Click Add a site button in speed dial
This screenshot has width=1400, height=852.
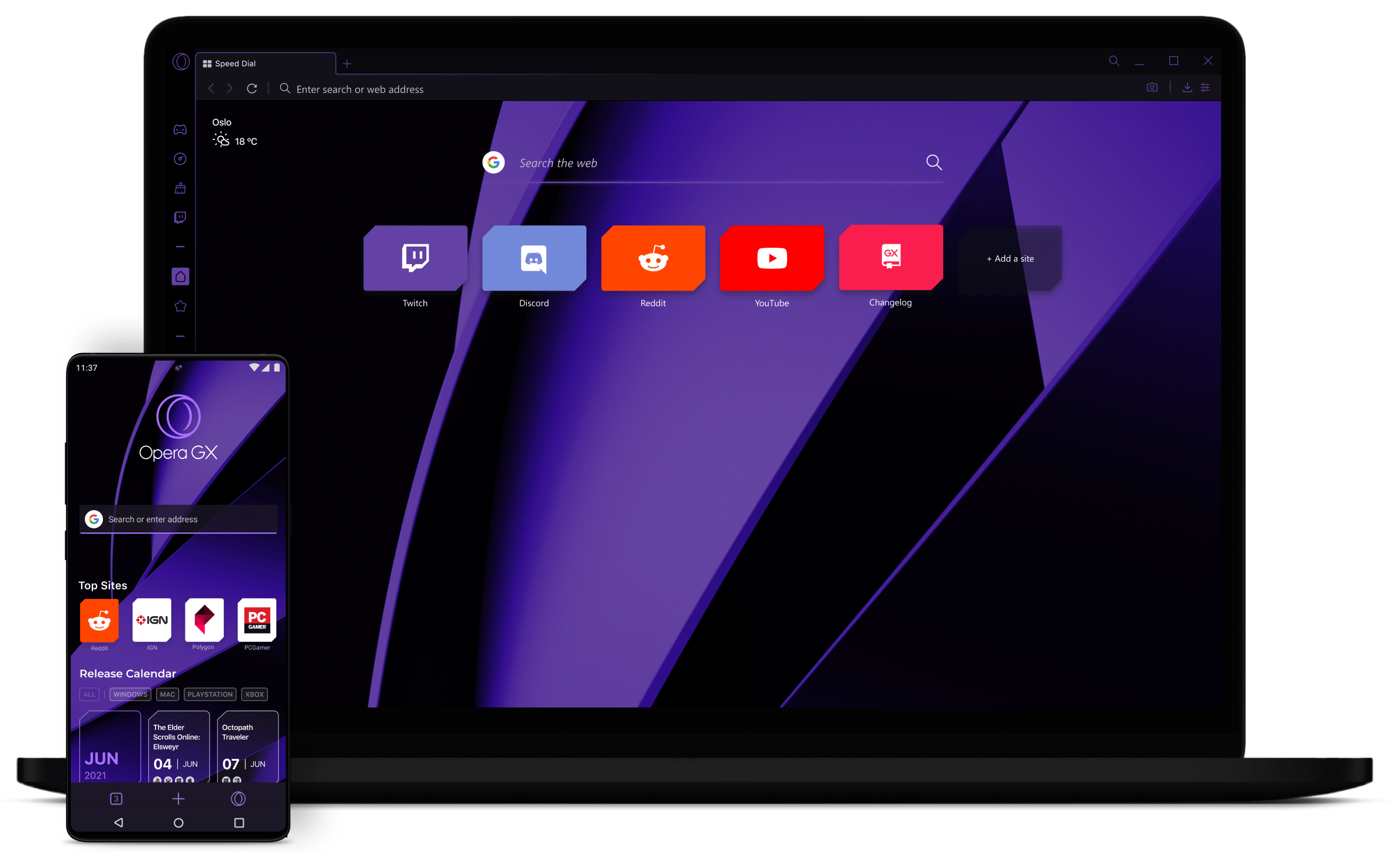[x=1007, y=258]
